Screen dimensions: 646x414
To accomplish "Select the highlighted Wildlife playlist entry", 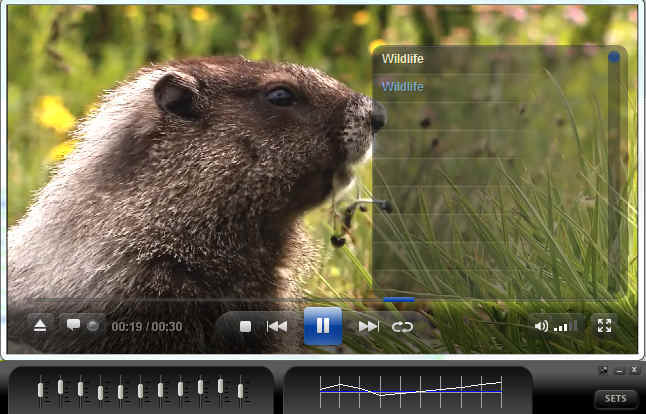I will click(x=403, y=87).
